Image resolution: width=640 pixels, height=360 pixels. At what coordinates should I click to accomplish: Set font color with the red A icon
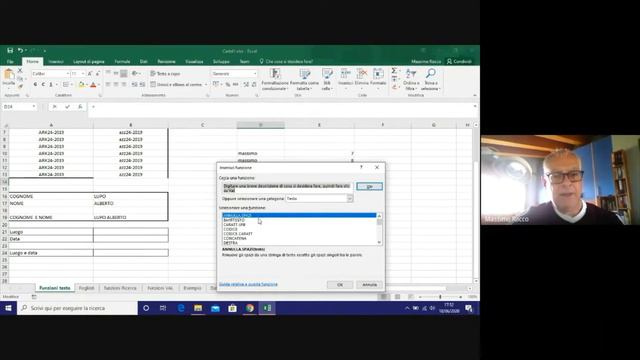pos(93,84)
